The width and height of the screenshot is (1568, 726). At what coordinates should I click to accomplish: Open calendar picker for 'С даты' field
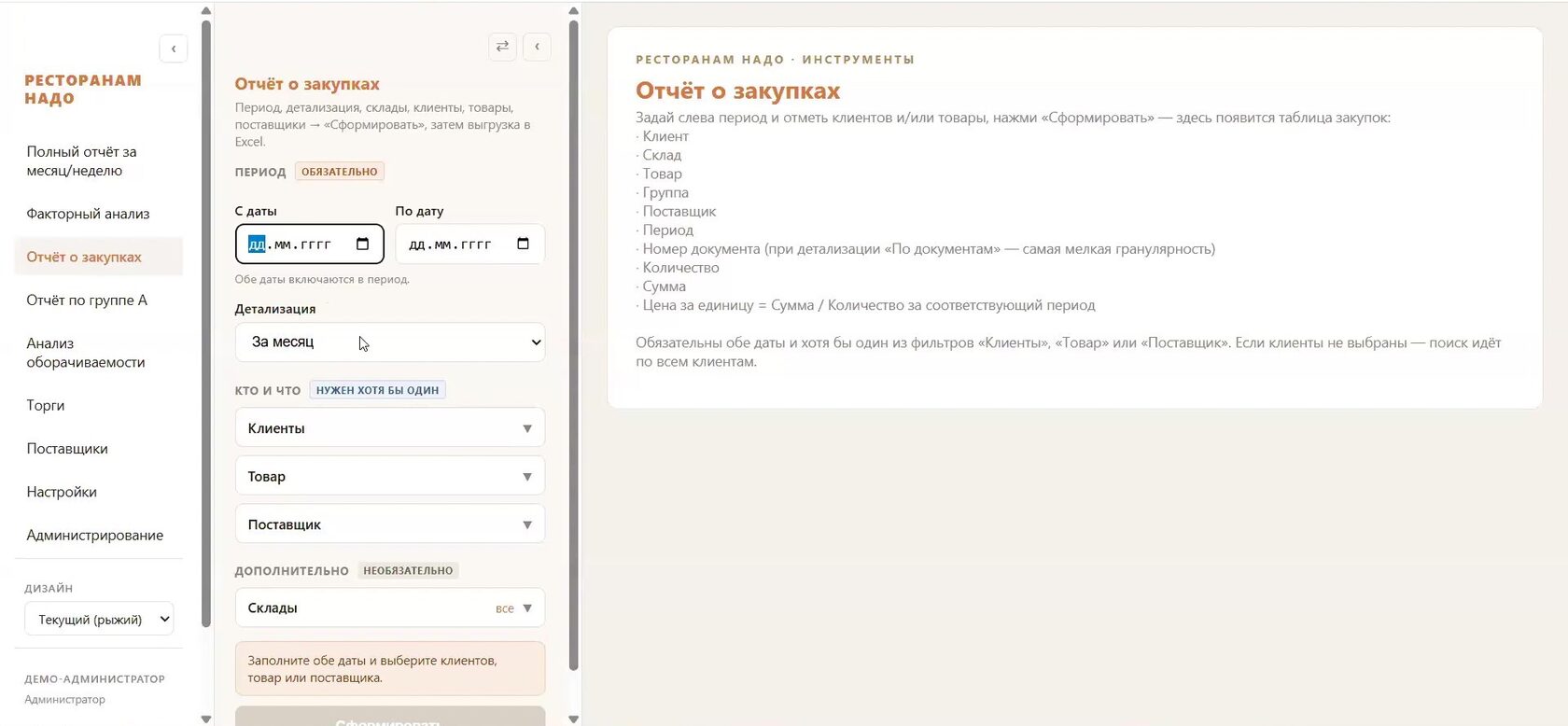tap(363, 244)
